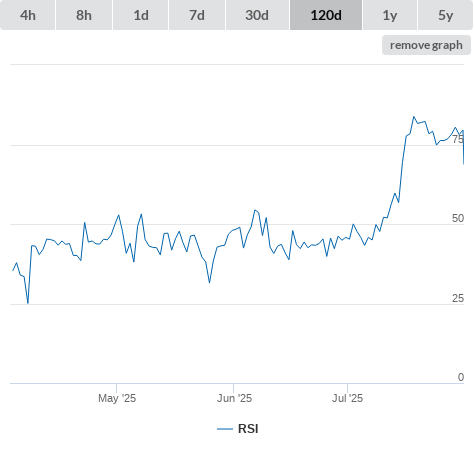The width and height of the screenshot is (474, 455).
Task: Click the May '25 axis label
Action: coord(117,398)
